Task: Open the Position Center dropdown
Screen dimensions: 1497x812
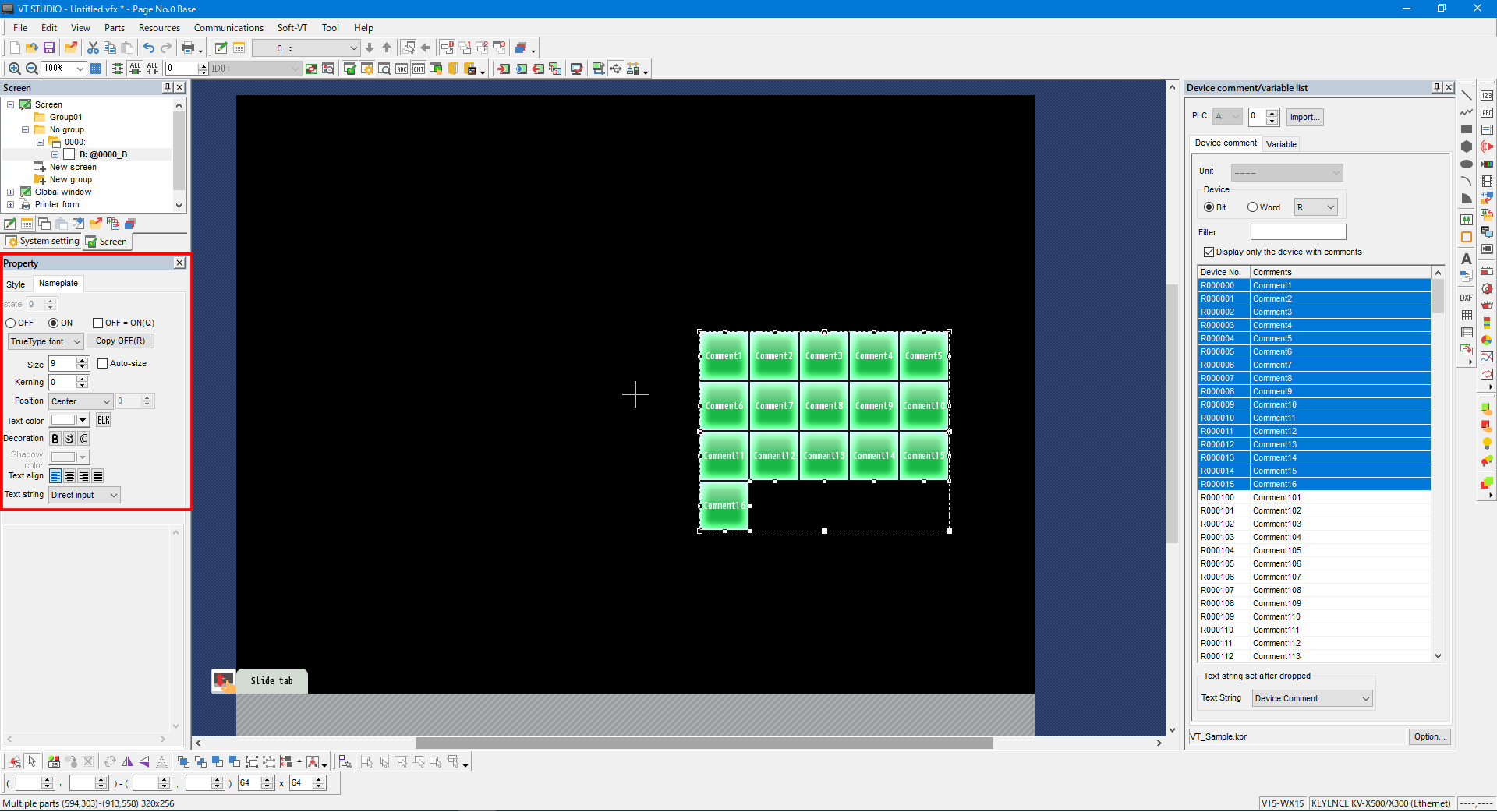Action: click(80, 401)
